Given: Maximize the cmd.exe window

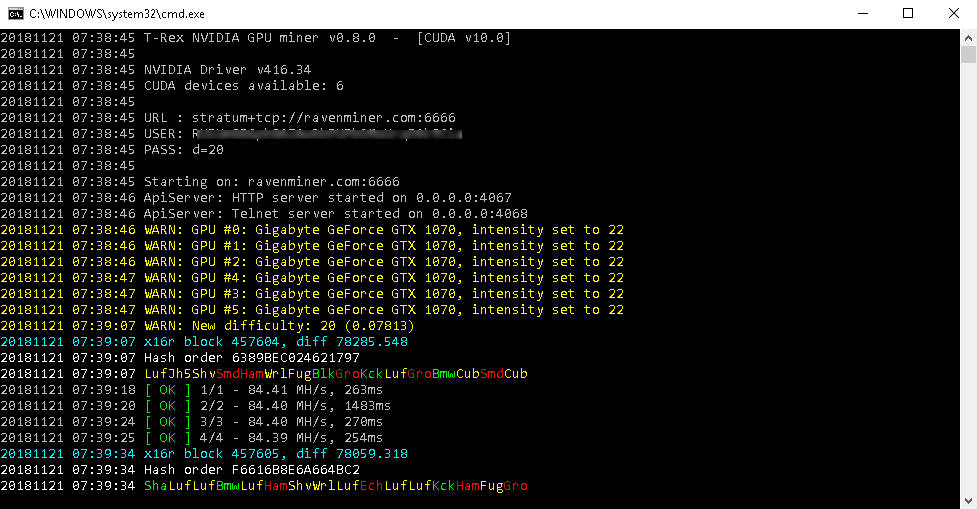Looking at the screenshot, I should click(908, 14).
